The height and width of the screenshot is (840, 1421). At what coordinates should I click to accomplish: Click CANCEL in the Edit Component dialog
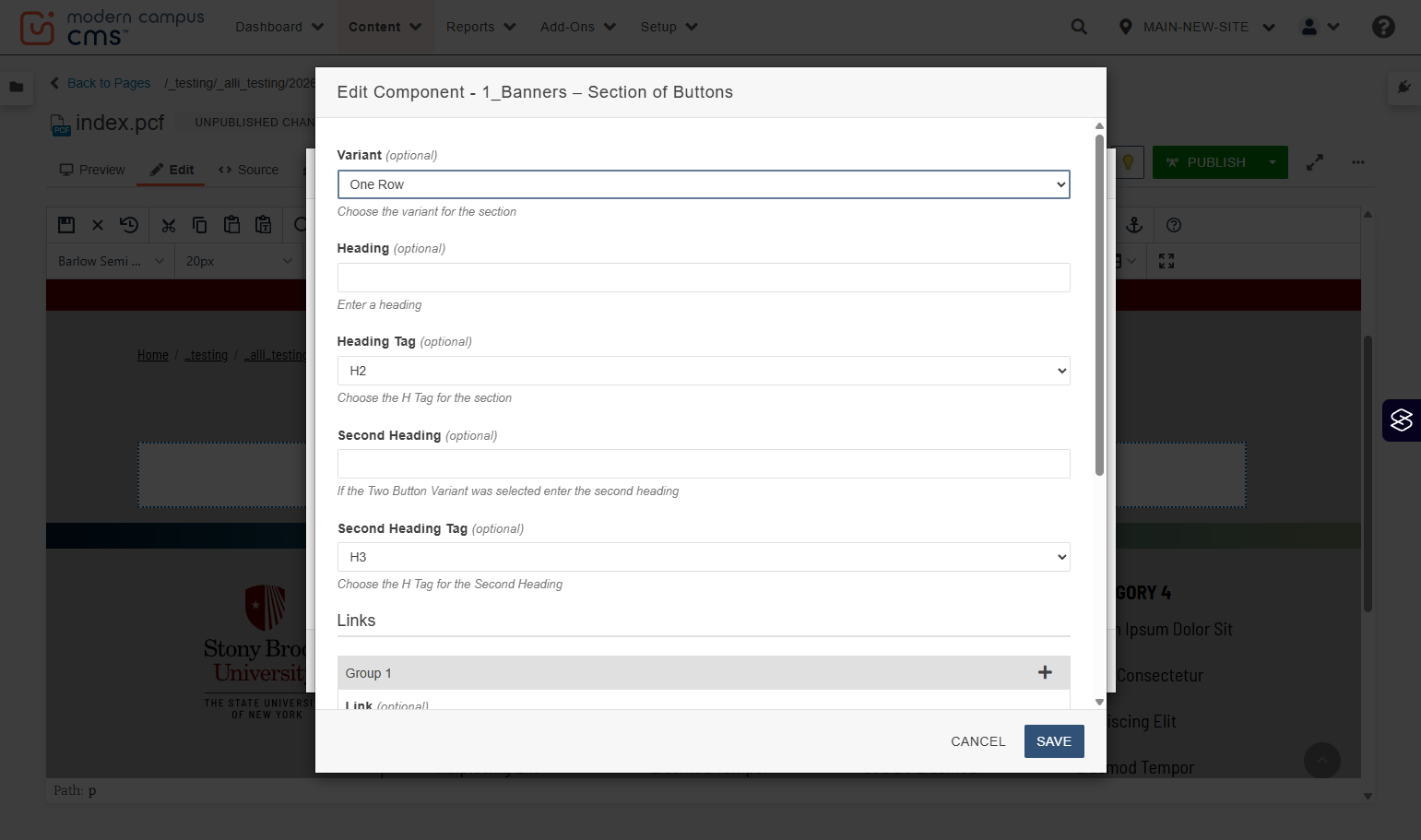point(978,741)
